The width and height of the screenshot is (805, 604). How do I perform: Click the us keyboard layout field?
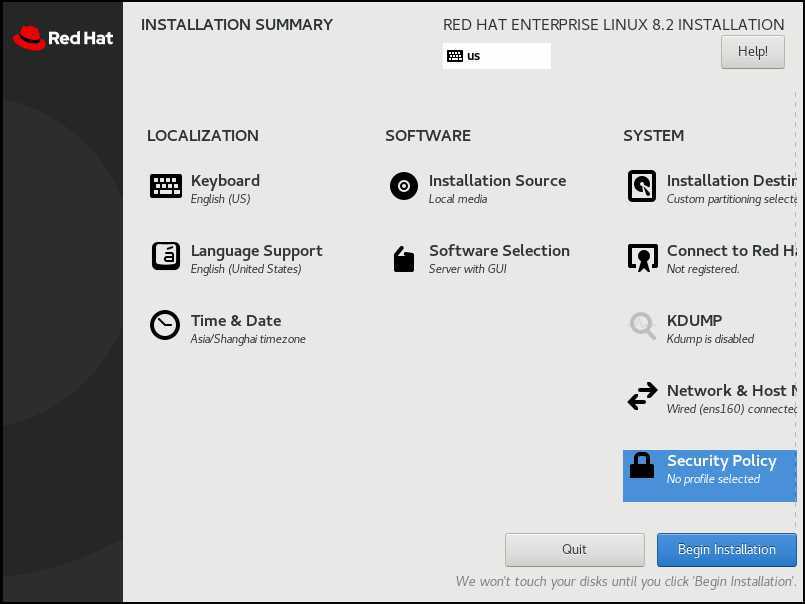tap(496, 56)
